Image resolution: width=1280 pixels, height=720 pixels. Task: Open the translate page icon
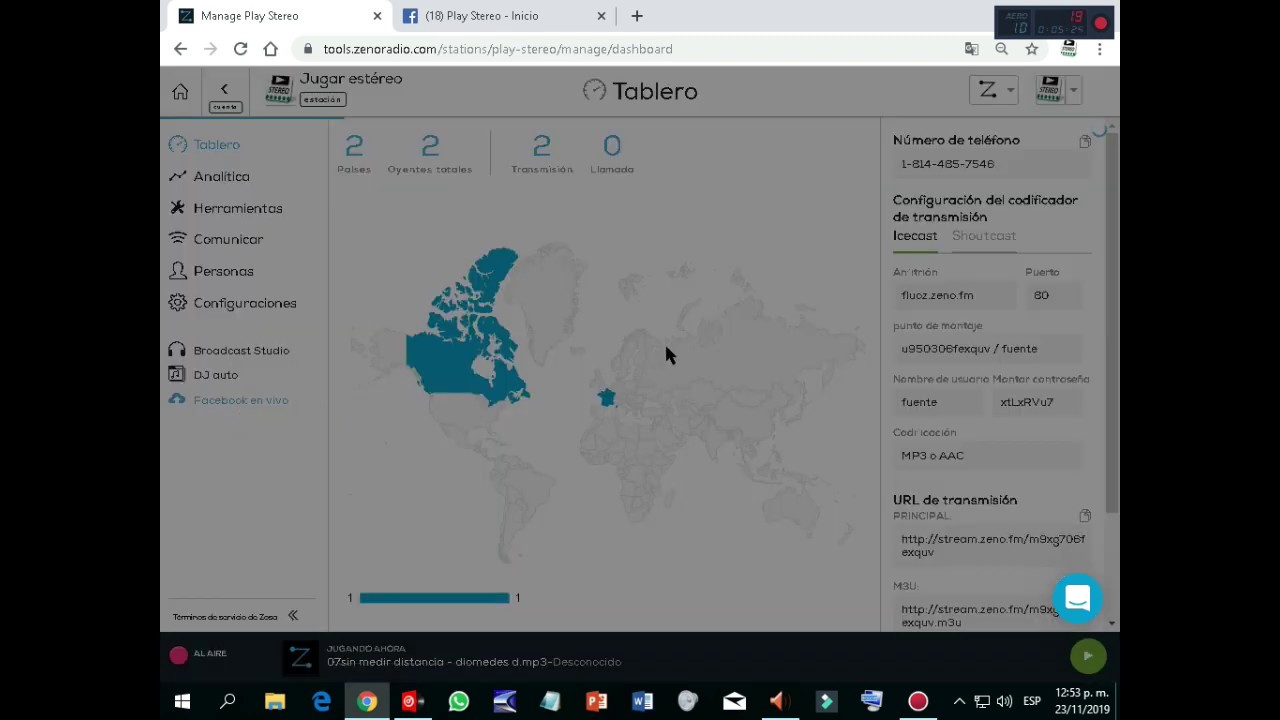tap(971, 49)
